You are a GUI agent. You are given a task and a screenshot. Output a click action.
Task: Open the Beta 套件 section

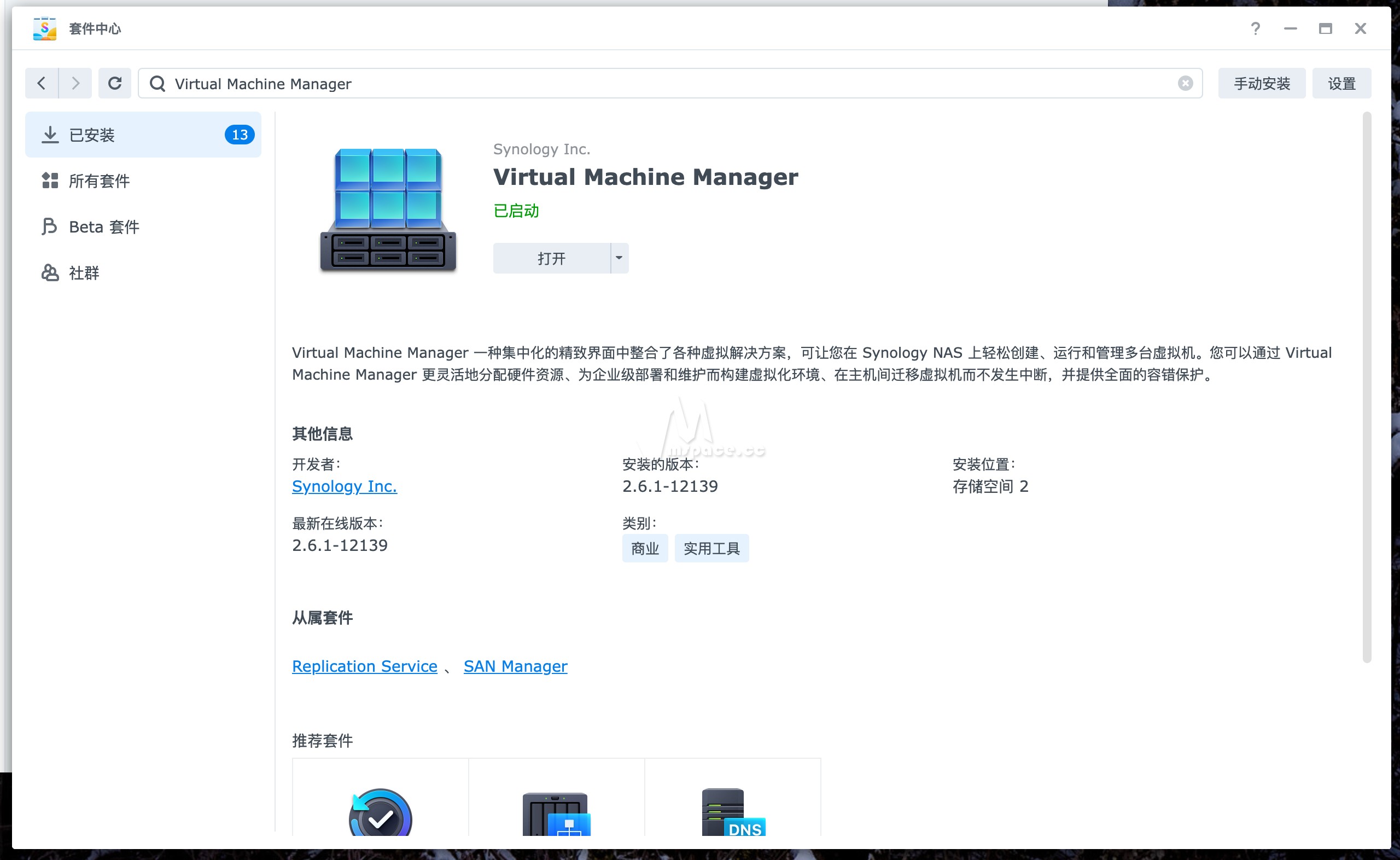103,226
